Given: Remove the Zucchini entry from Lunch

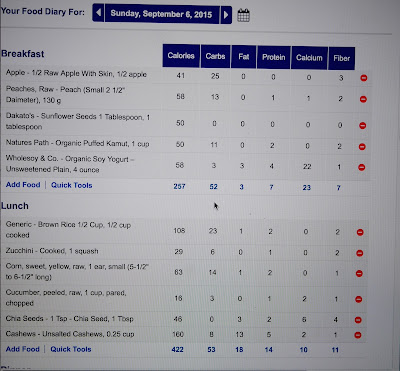Looking at the screenshot, I should (x=360, y=253).
